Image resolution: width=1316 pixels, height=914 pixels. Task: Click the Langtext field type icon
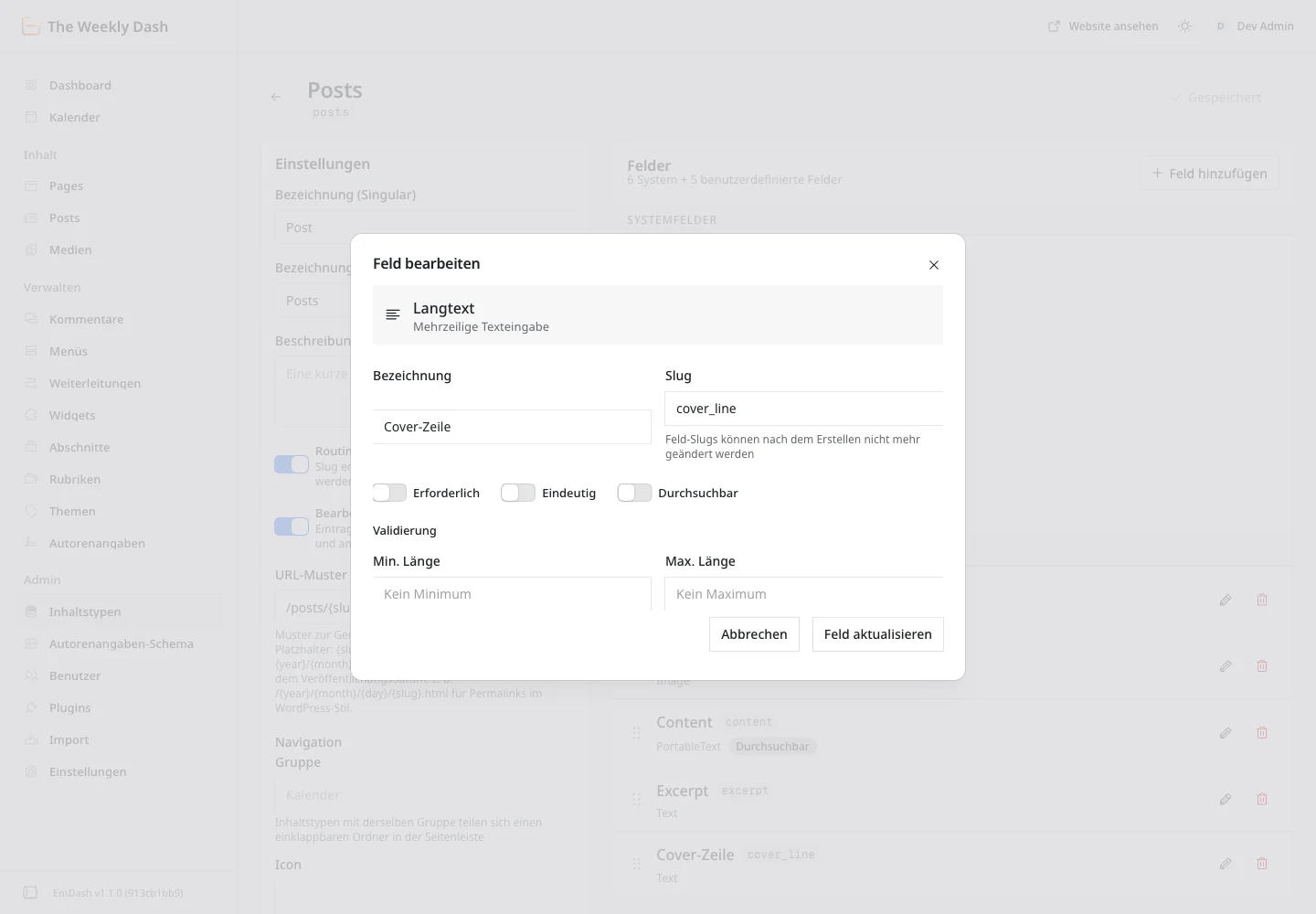click(x=393, y=314)
